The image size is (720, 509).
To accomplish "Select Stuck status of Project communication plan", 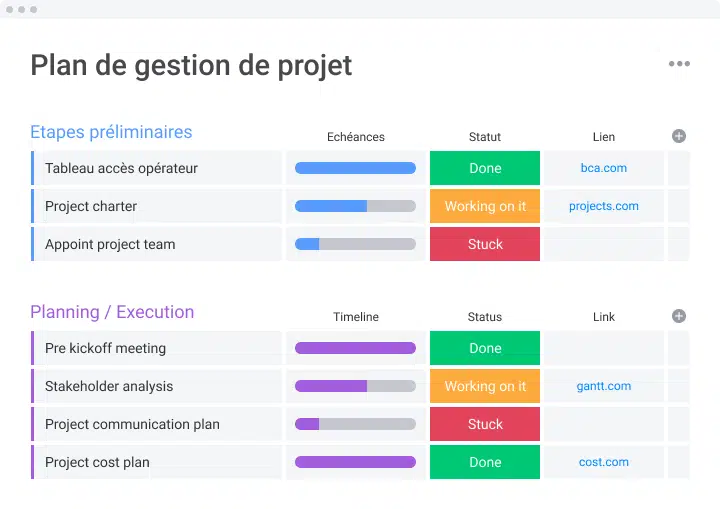I will click(485, 424).
